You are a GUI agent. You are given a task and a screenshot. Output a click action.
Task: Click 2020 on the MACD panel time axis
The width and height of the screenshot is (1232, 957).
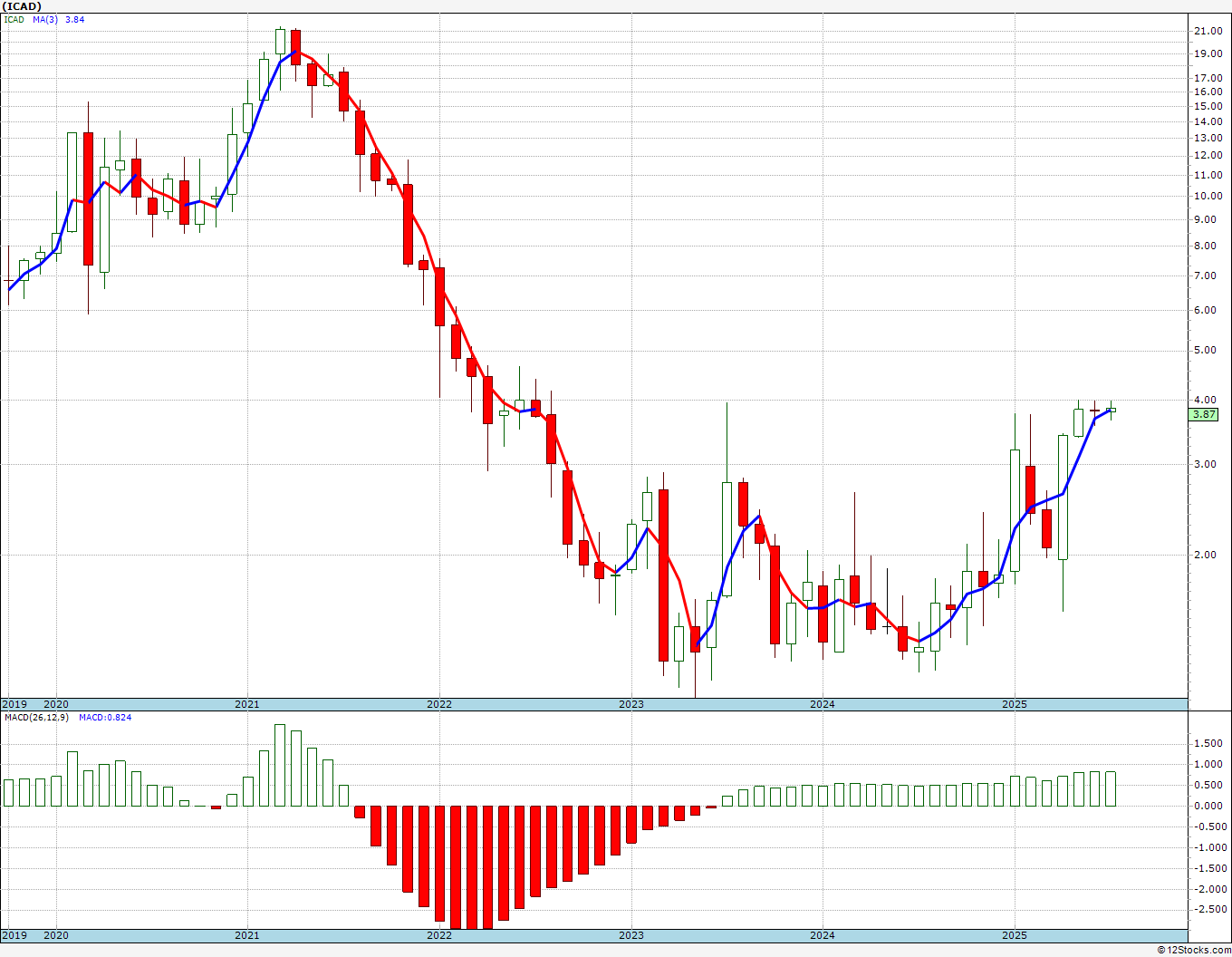tap(56, 935)
